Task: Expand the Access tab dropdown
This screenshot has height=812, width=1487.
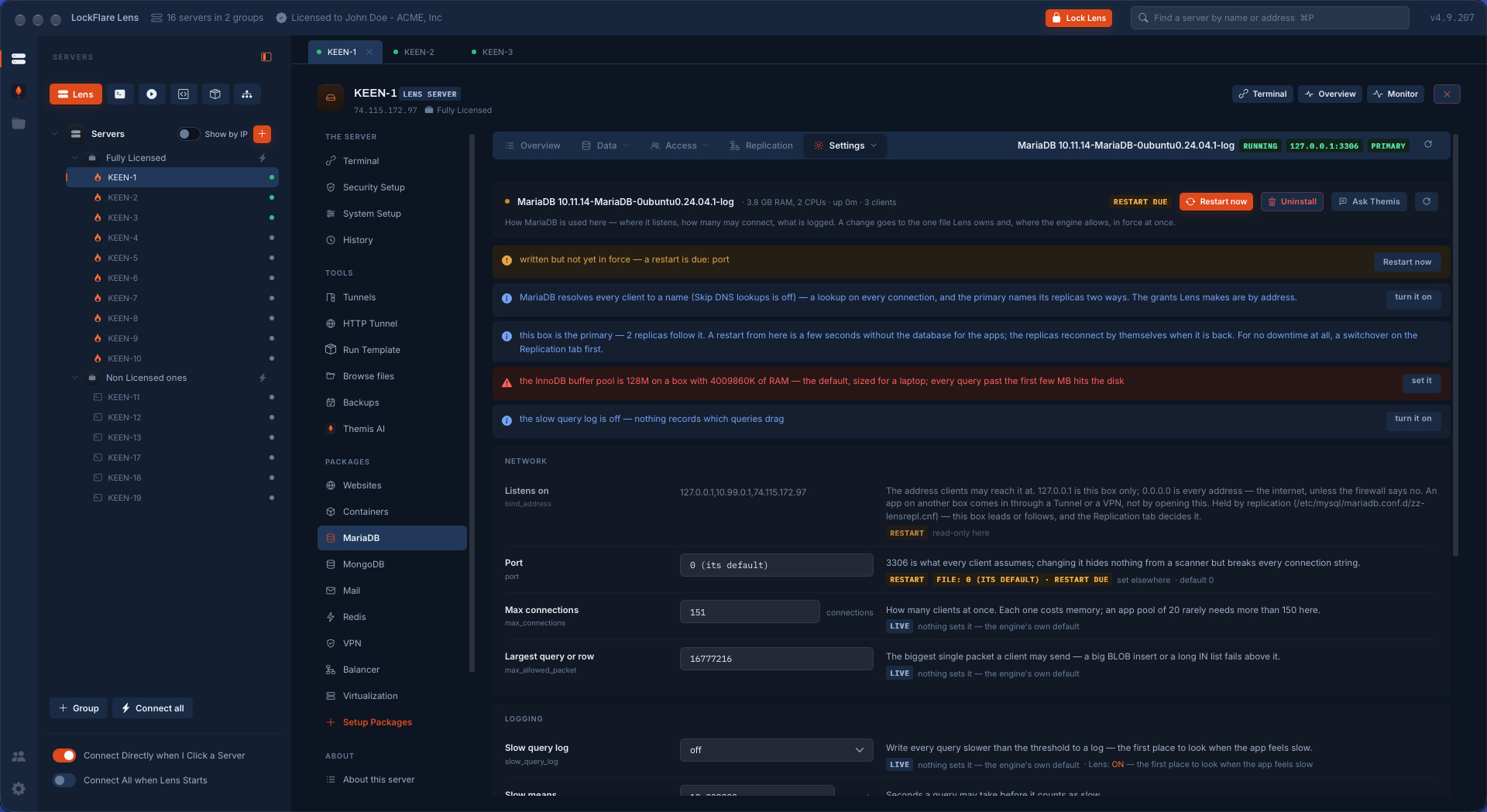Action: (x=706, y=146)
